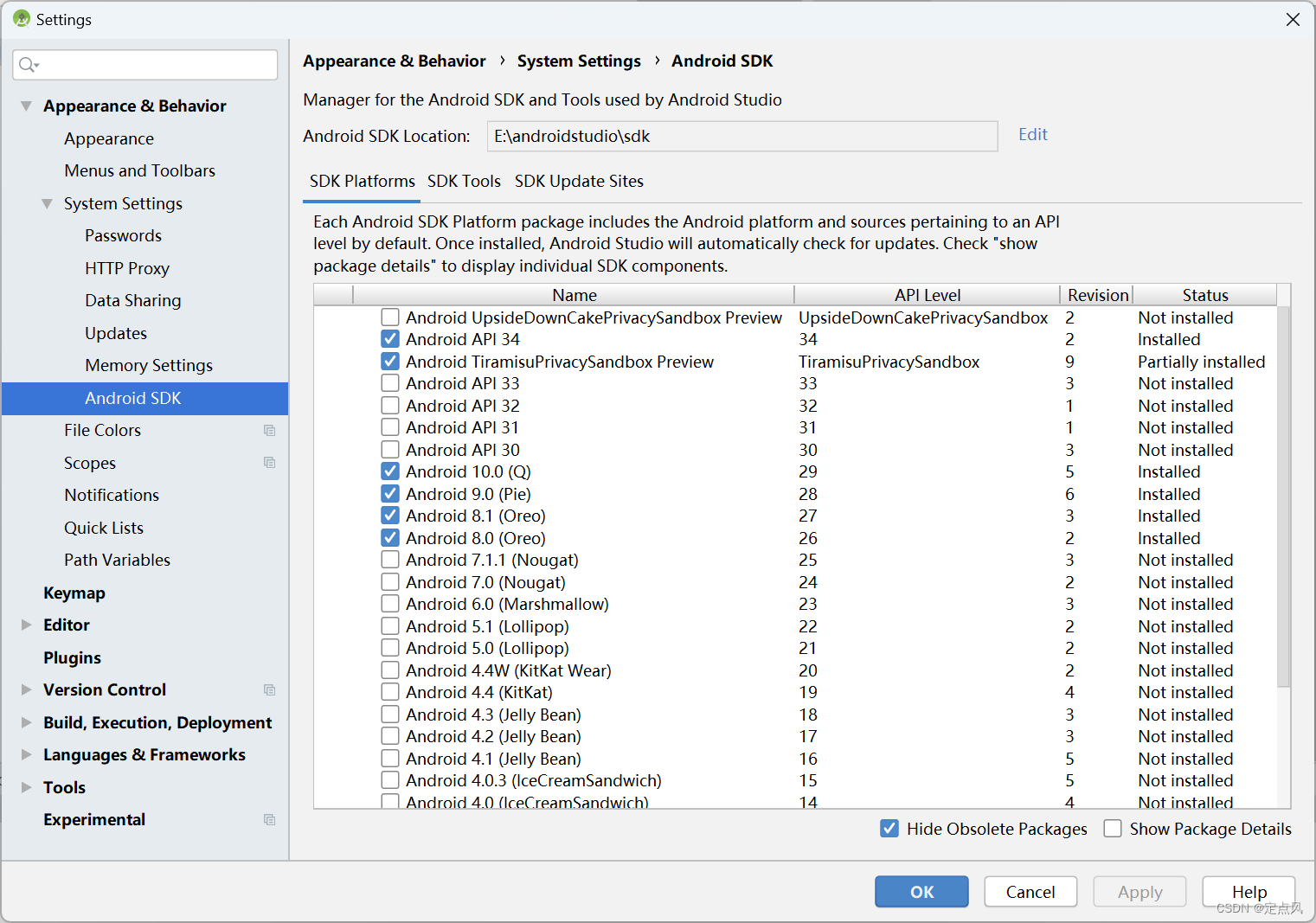Check Android UpsideDownCakePrivacySandbox Preview checkbox
Screen dimensions: 1316x923
tap(390, 317)
